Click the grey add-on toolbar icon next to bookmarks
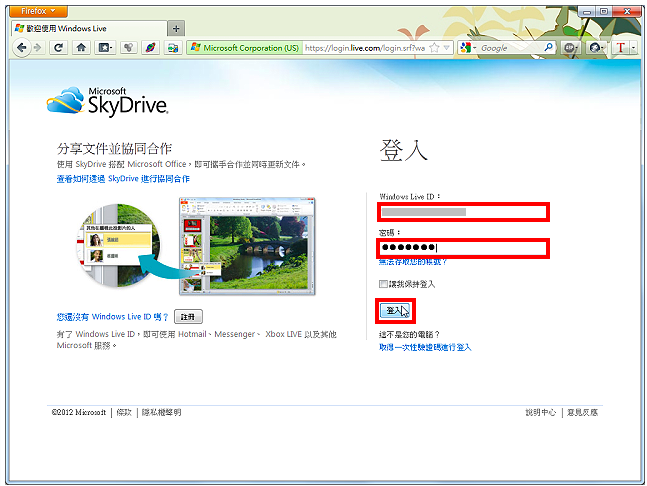The width and height of the screenshot is (647, 486). click(129, 48)
